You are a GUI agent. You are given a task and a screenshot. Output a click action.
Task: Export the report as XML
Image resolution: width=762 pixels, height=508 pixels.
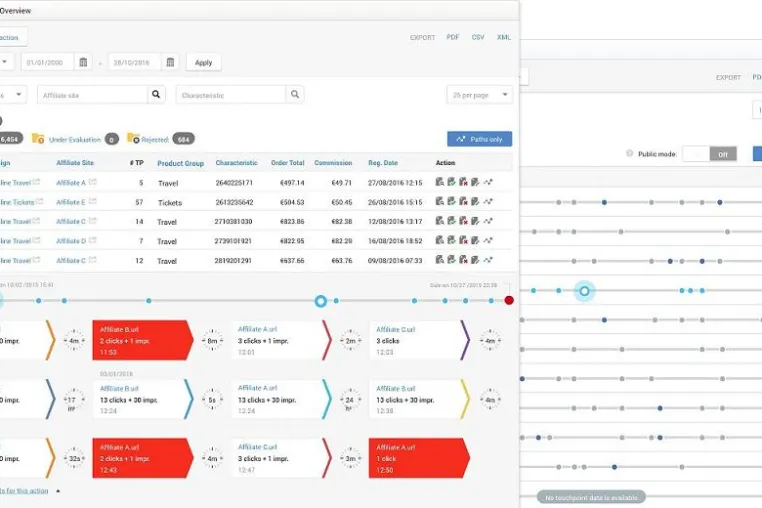click(x=504, y=37)
